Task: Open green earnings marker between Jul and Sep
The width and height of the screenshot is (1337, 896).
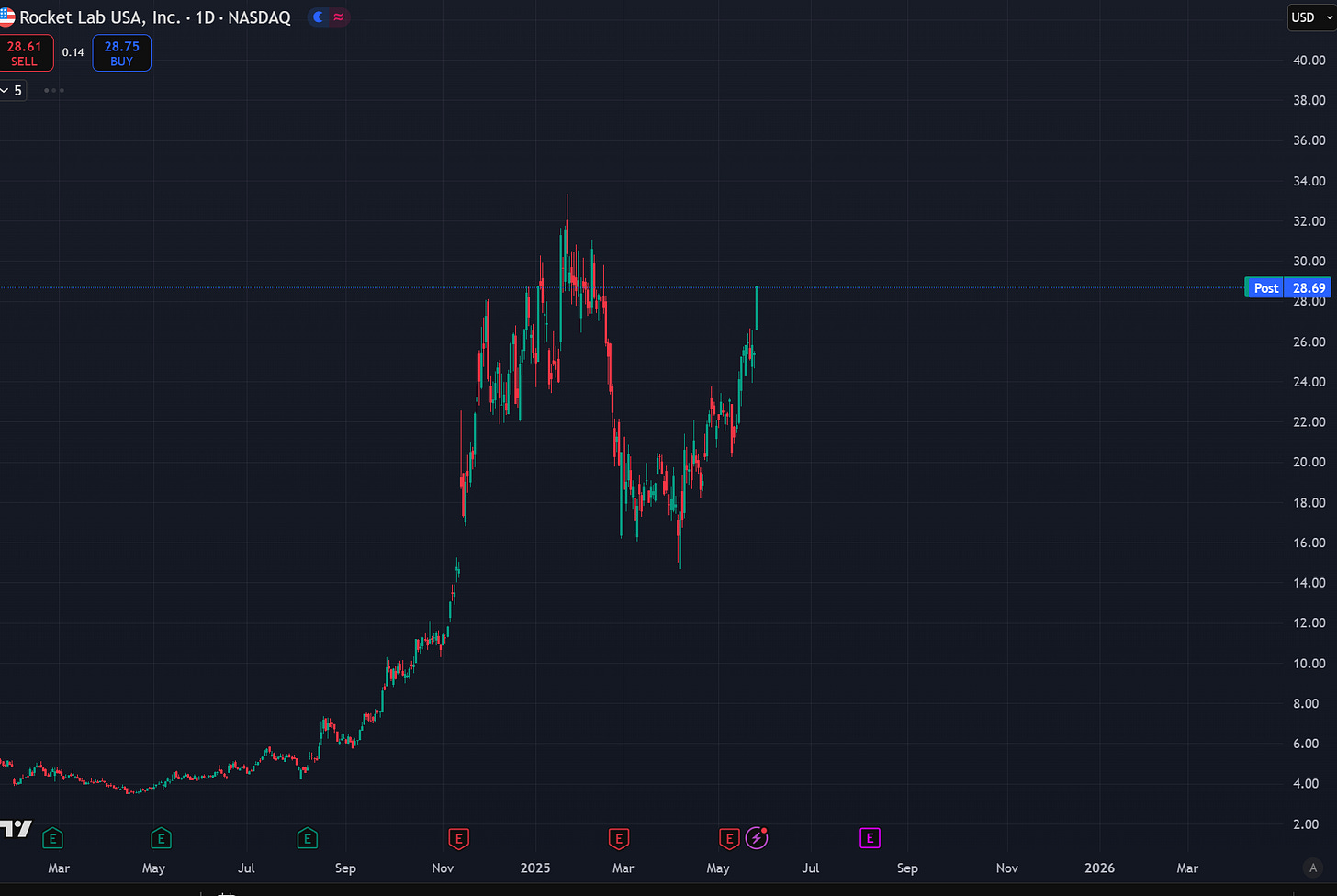Action: 308,837
